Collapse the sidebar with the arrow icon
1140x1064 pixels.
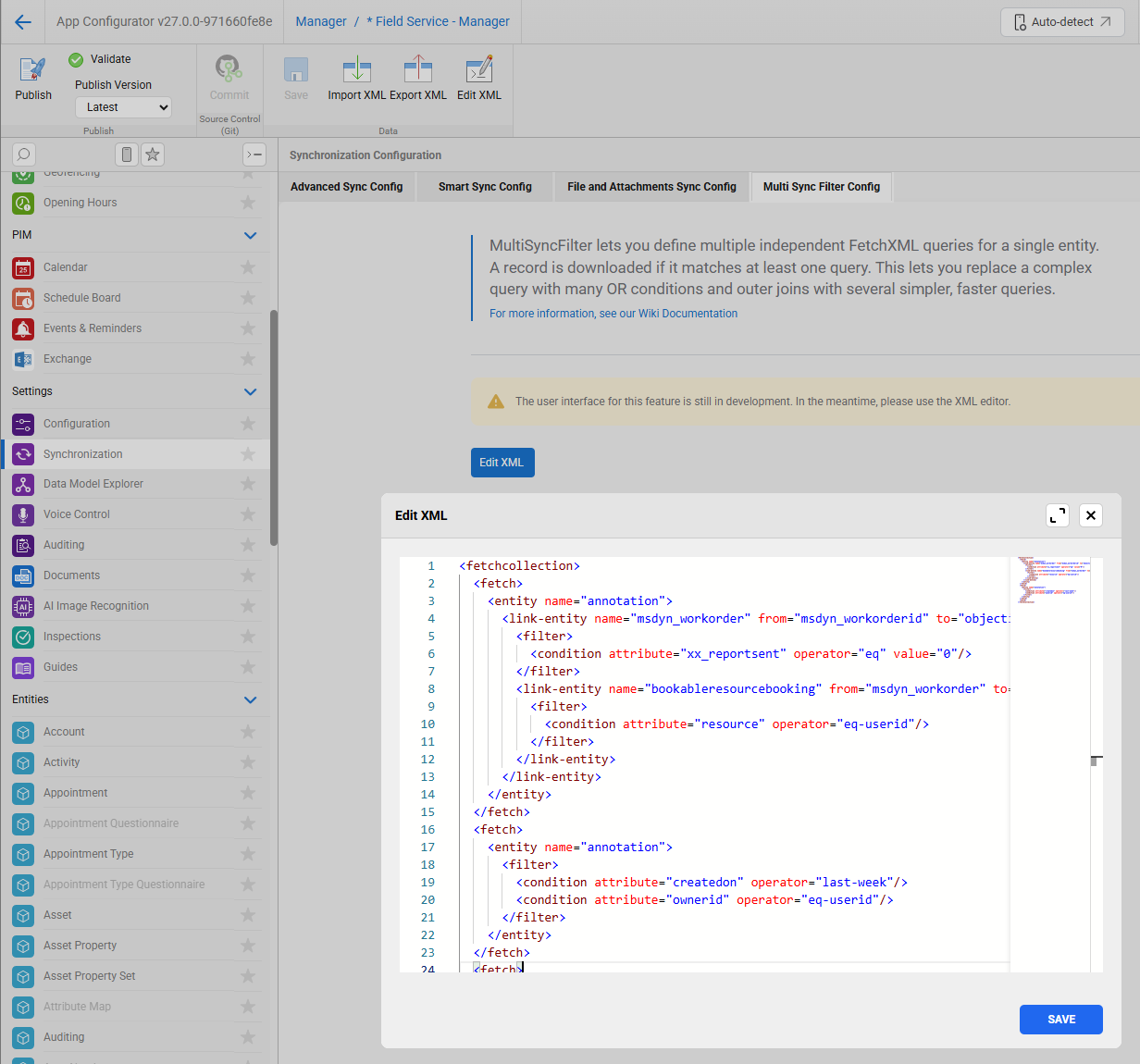(x=254, y=155)
